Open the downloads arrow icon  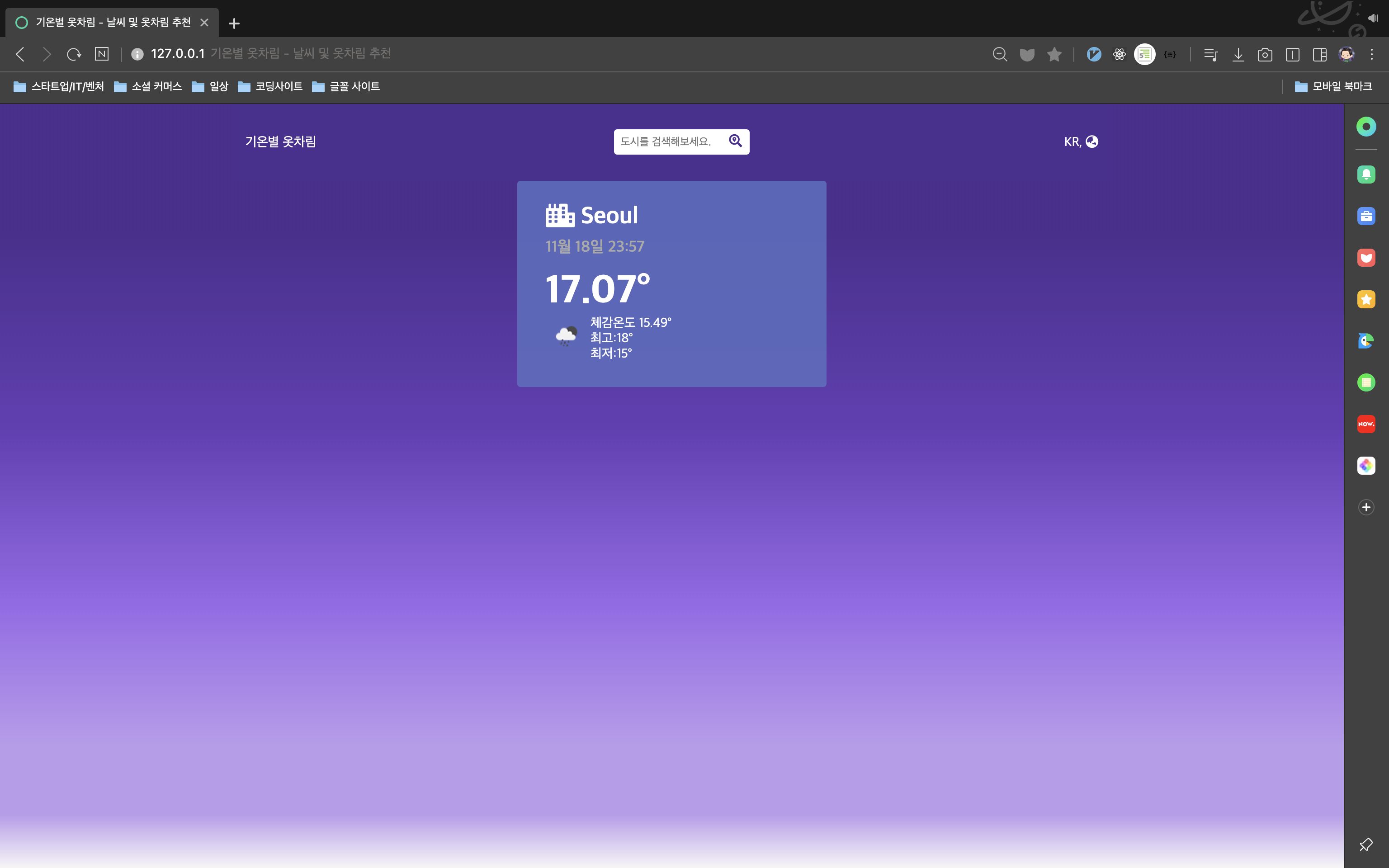click(1238, 55)
